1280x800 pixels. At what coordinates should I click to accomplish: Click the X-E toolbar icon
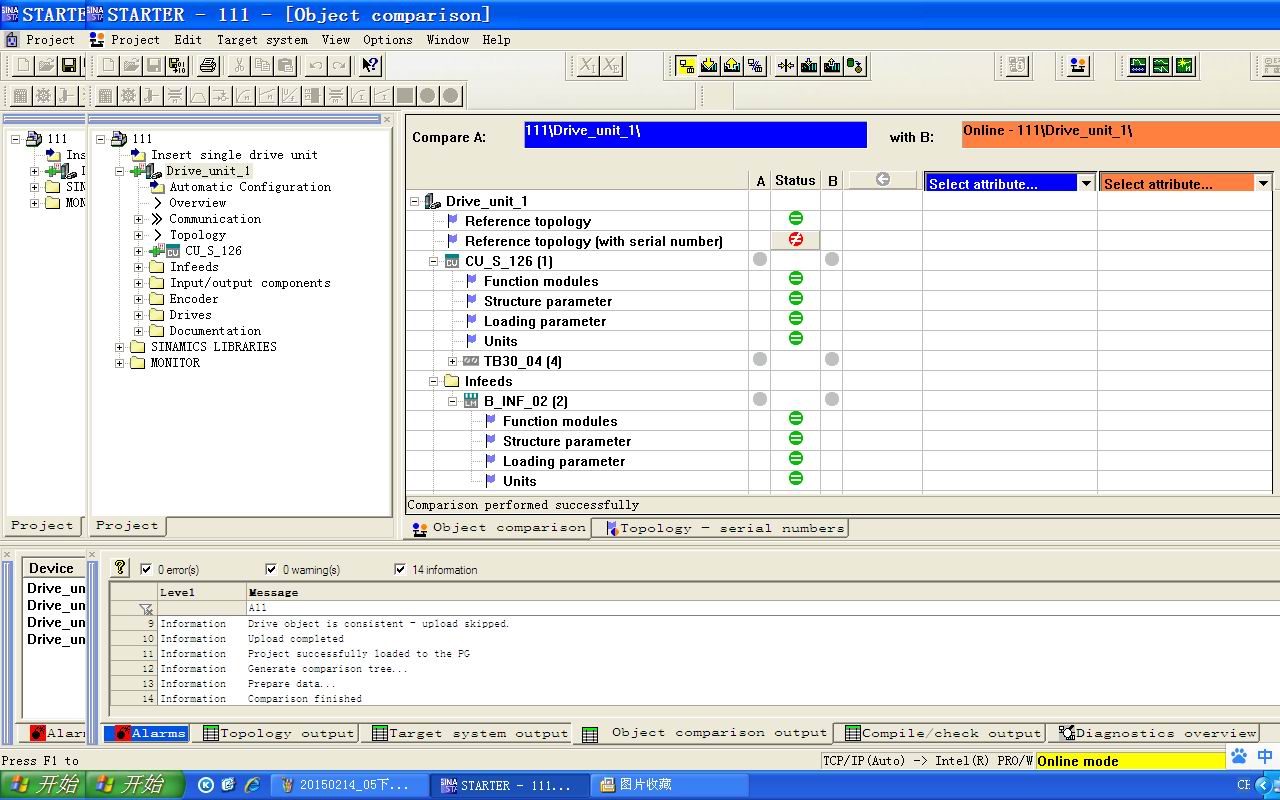[611, 66]
